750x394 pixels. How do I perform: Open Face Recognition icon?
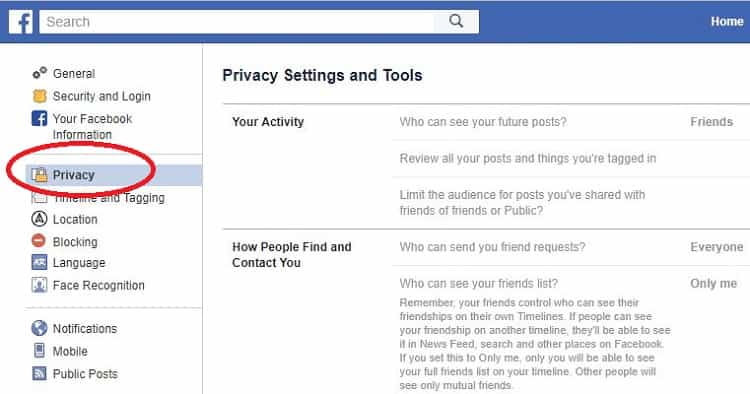(x=39, y=285)
